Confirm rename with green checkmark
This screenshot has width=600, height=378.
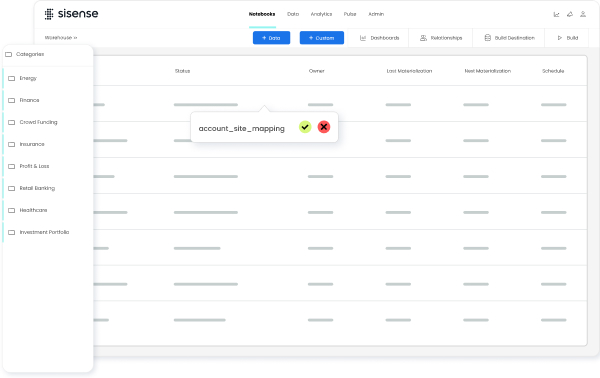[x=305, y=127]
